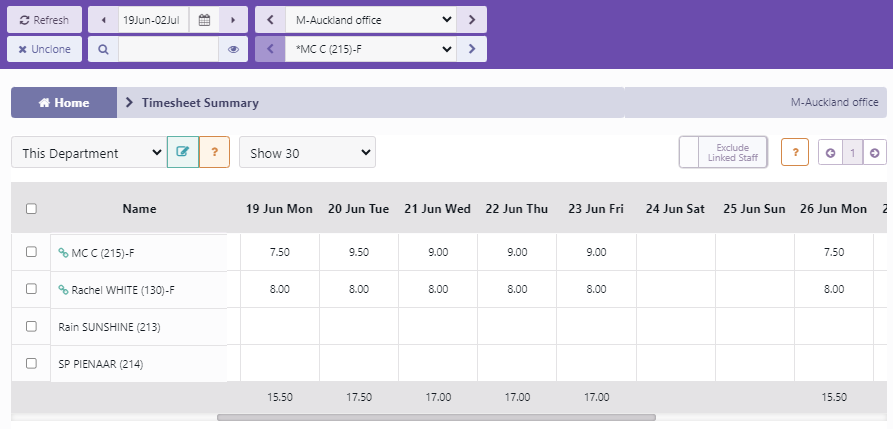Click Timesheet Summary breadcrumb
The height and width of the screenshot is (429, 893).
[x=200, y=103]
